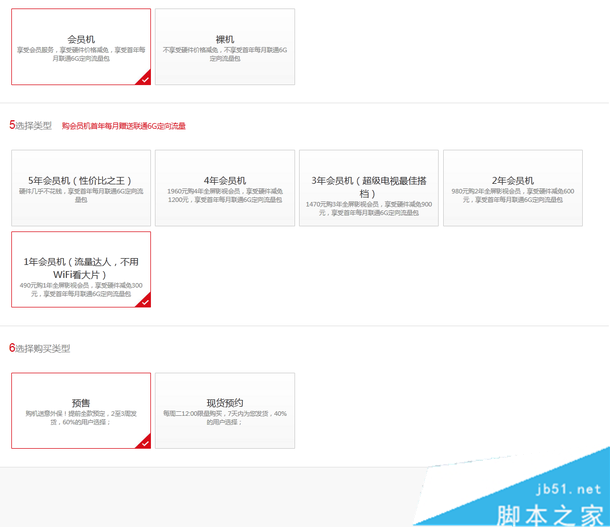The height and width of the screenshot is (527, 610).
Task: Choose the 3年会员机（超级电视最佳搭档）card
Action: click(x=369, y=188)
